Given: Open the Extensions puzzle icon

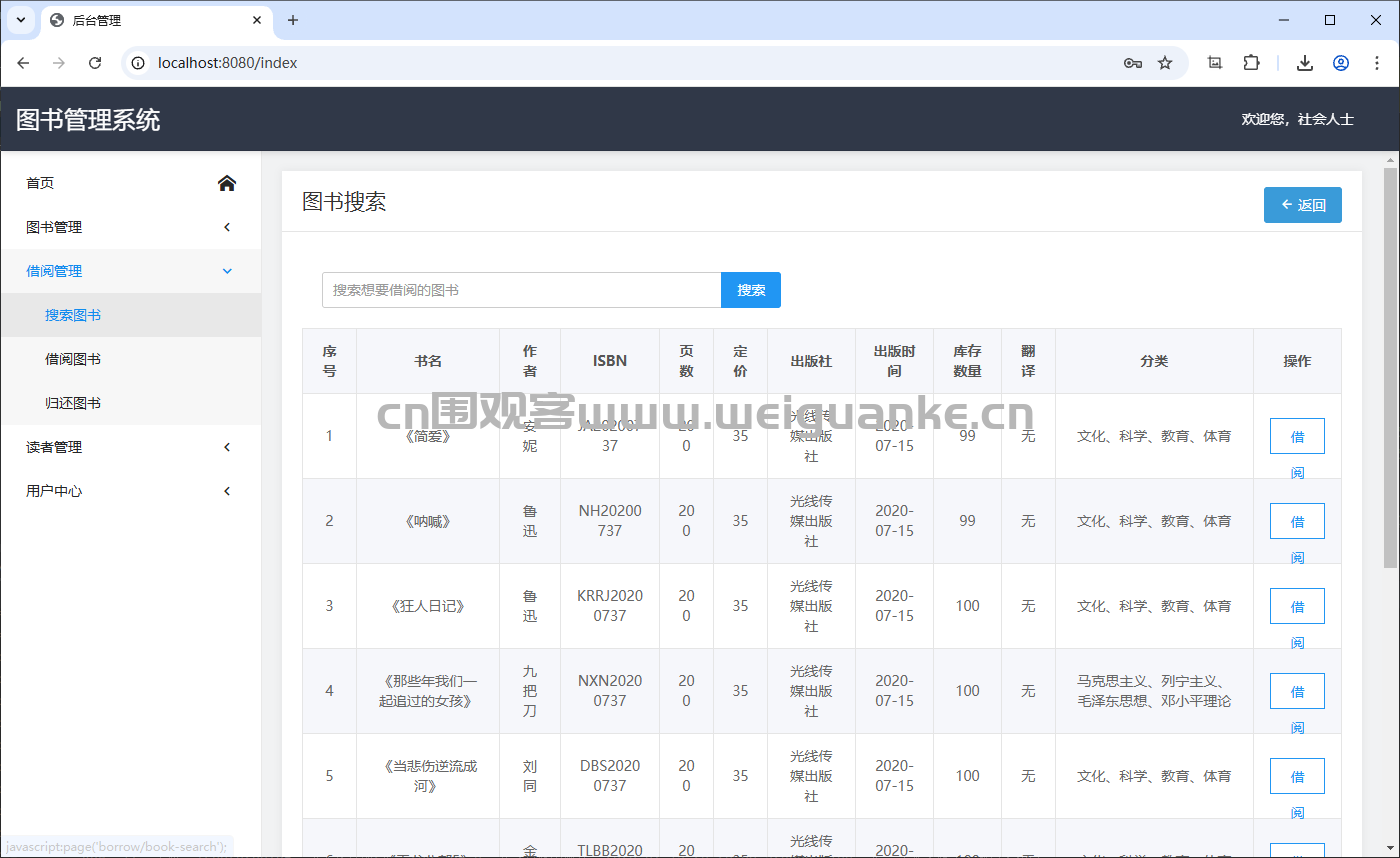Looking at the screenshot, I should tap(1251, 63).
